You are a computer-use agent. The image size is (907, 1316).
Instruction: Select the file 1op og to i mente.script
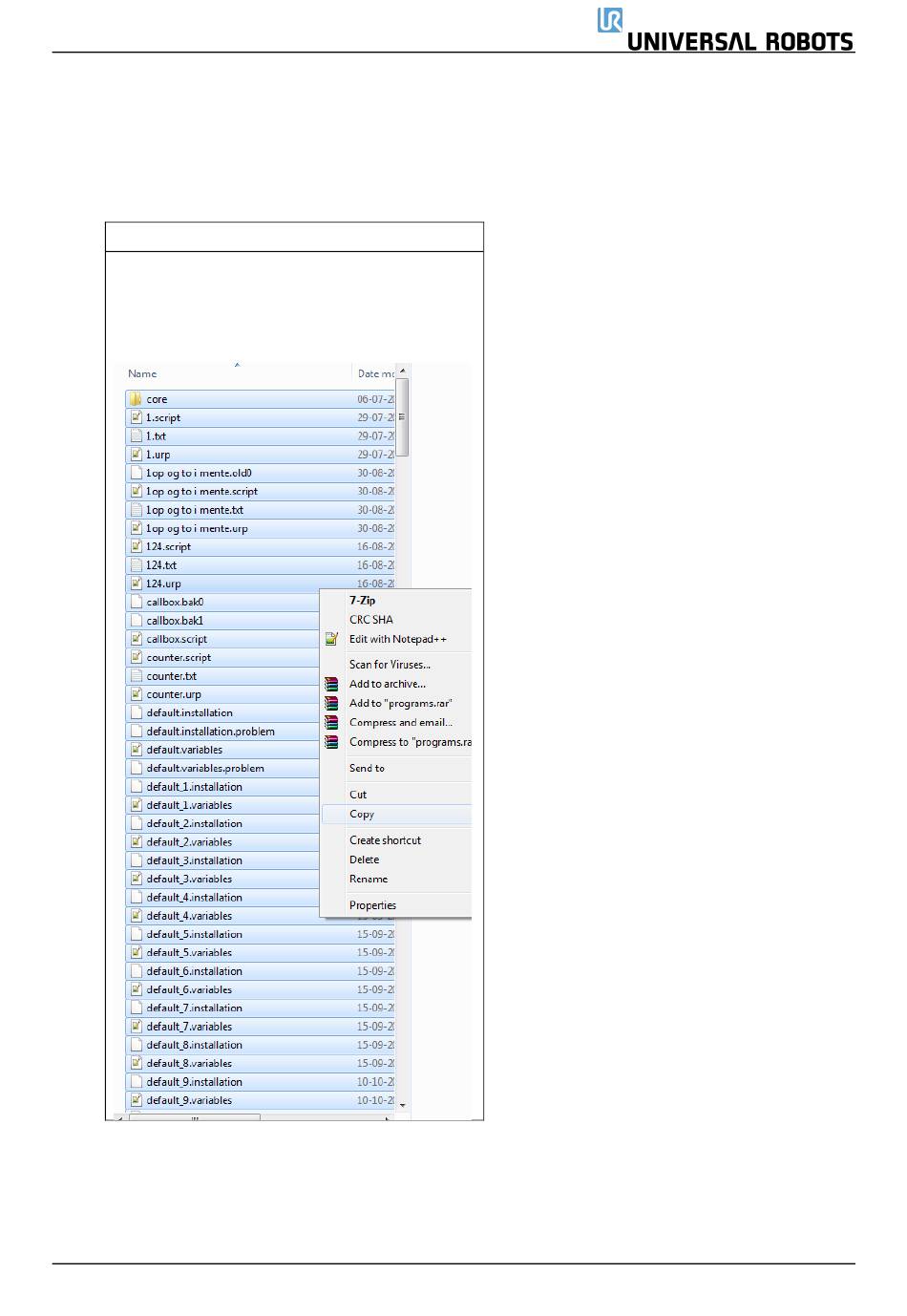pyautogui.click(x=260, y=491)
